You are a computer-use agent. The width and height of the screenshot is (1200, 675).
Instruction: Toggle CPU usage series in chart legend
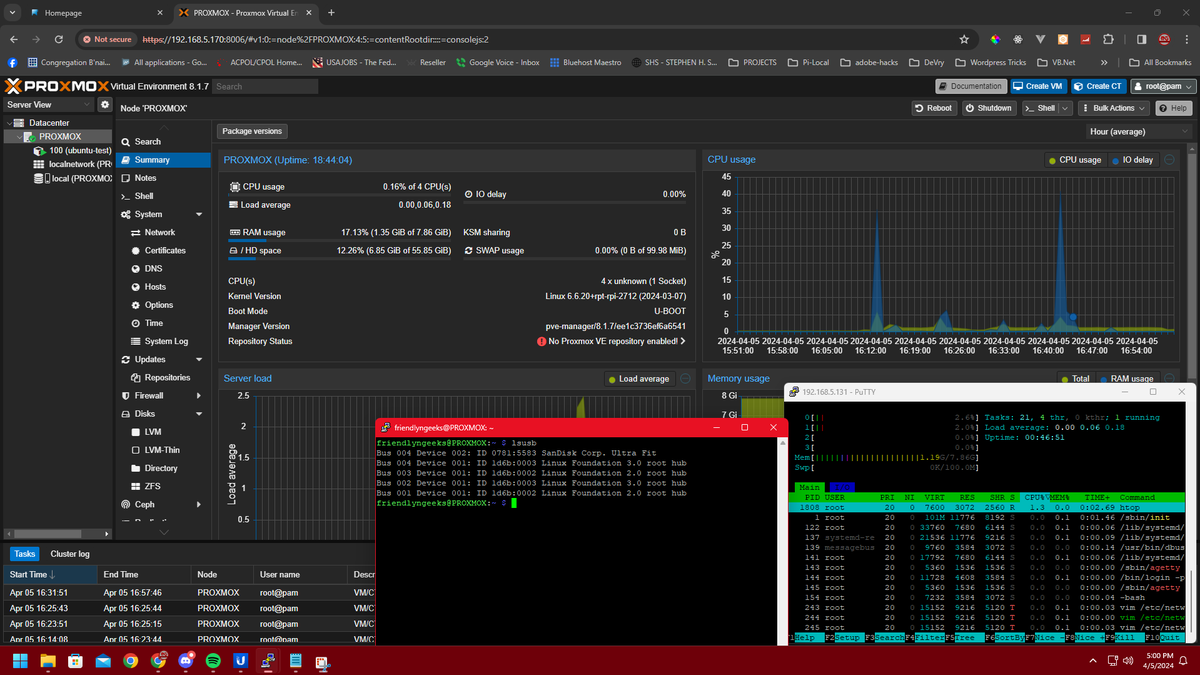pos(1074,160)
